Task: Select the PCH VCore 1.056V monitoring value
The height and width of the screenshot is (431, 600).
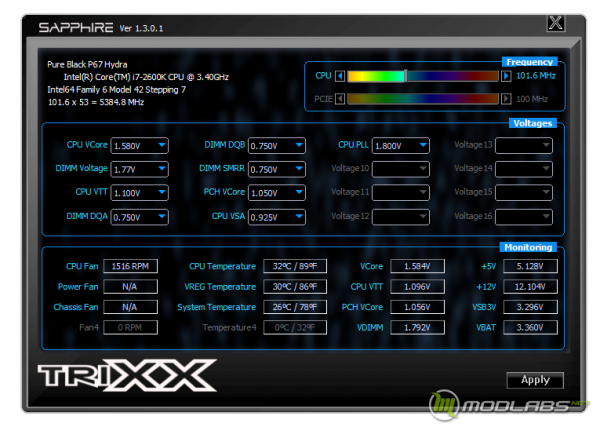Action: click(417, 307)
